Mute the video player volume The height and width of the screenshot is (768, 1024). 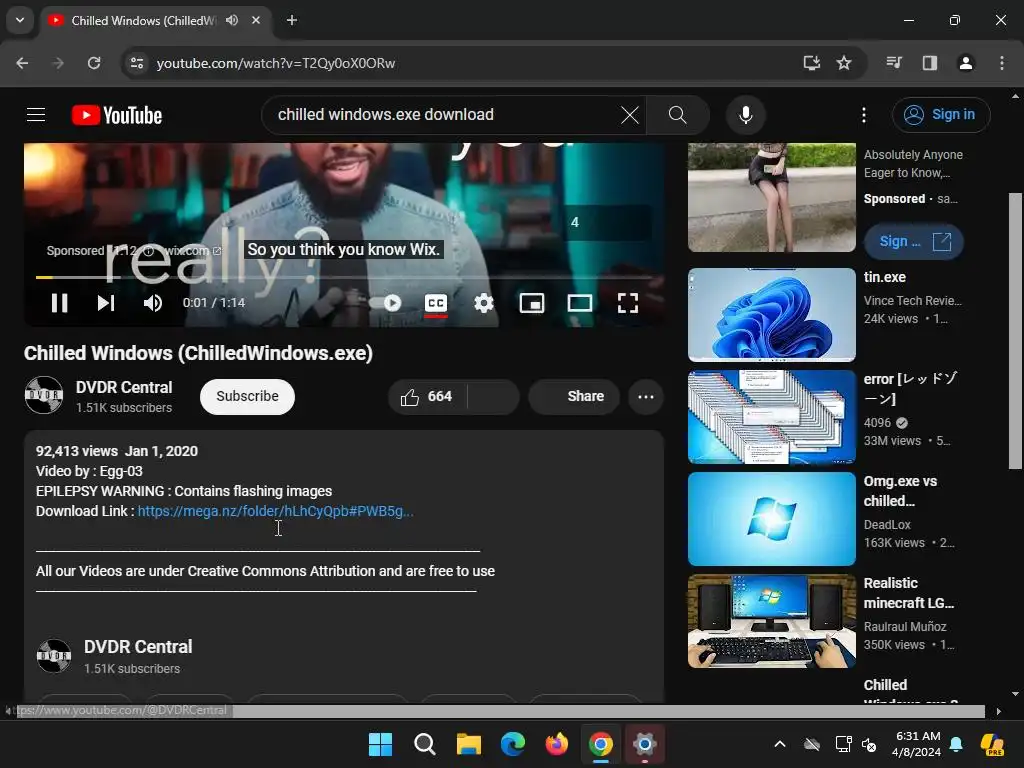tap(153, 302)
